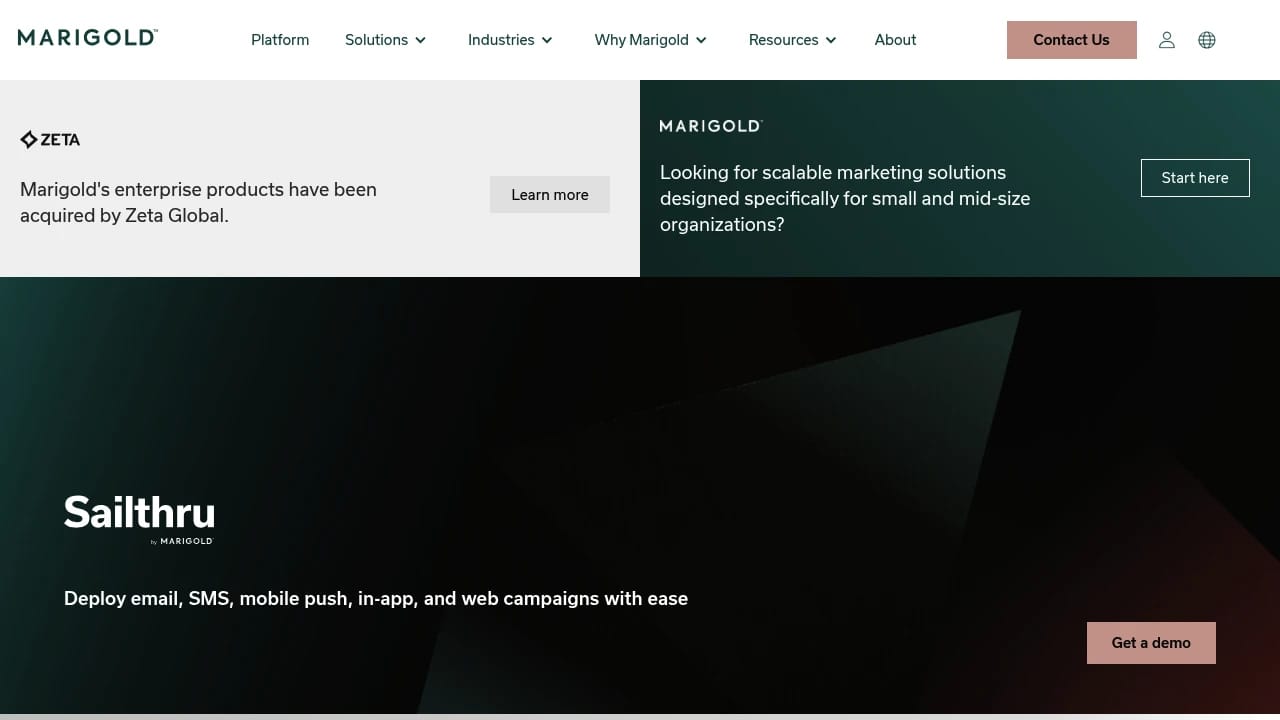Expand the Solutions dropdown

[385, 40]
